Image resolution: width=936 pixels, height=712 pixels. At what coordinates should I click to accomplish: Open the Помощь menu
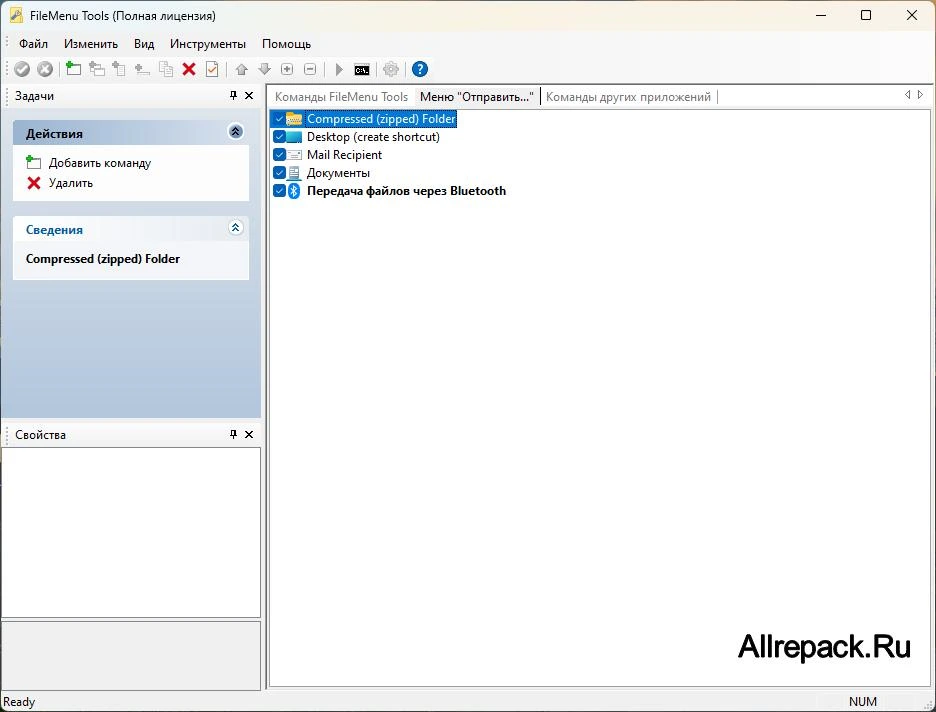tap(287, 44)
